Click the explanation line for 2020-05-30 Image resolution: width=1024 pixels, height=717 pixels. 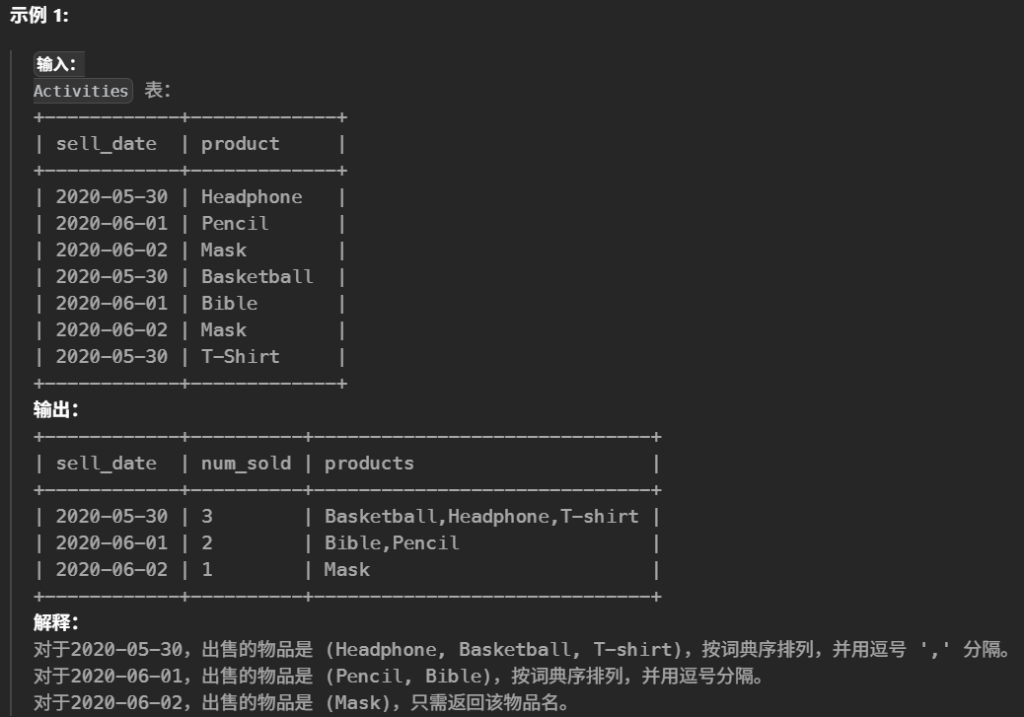pyautogui.click(x=520, y=650)
